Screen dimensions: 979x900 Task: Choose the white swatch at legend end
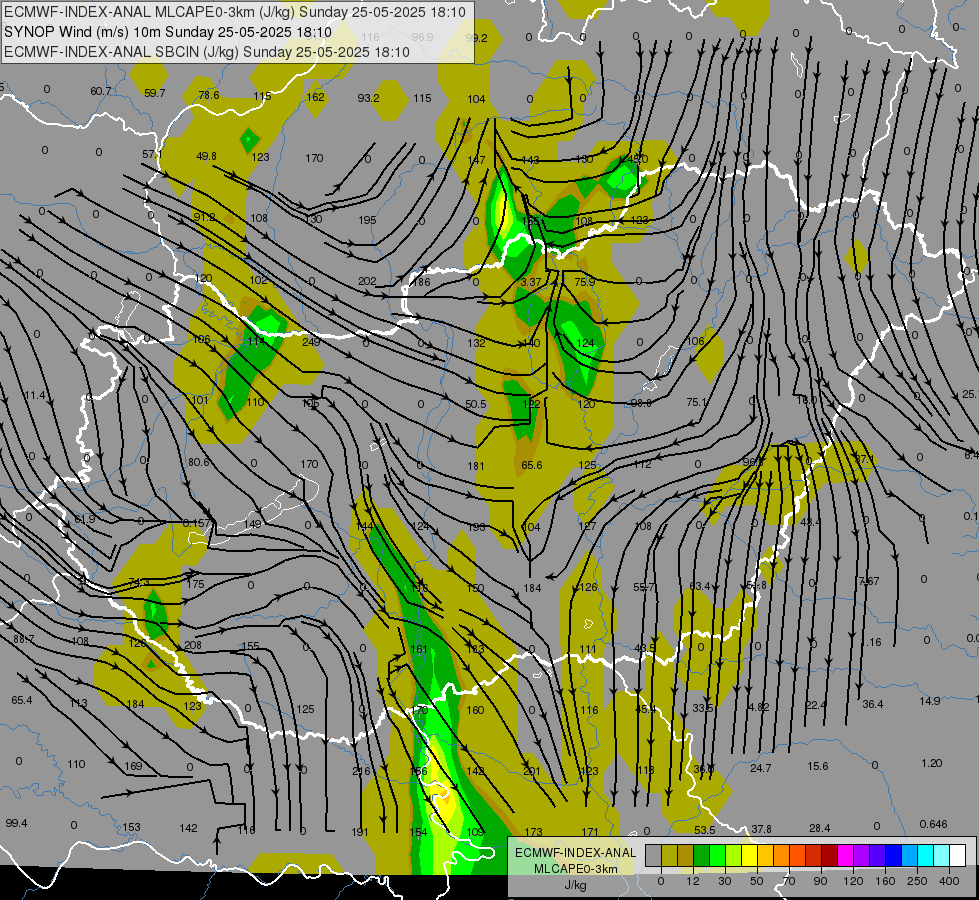(x=958, y=855)
